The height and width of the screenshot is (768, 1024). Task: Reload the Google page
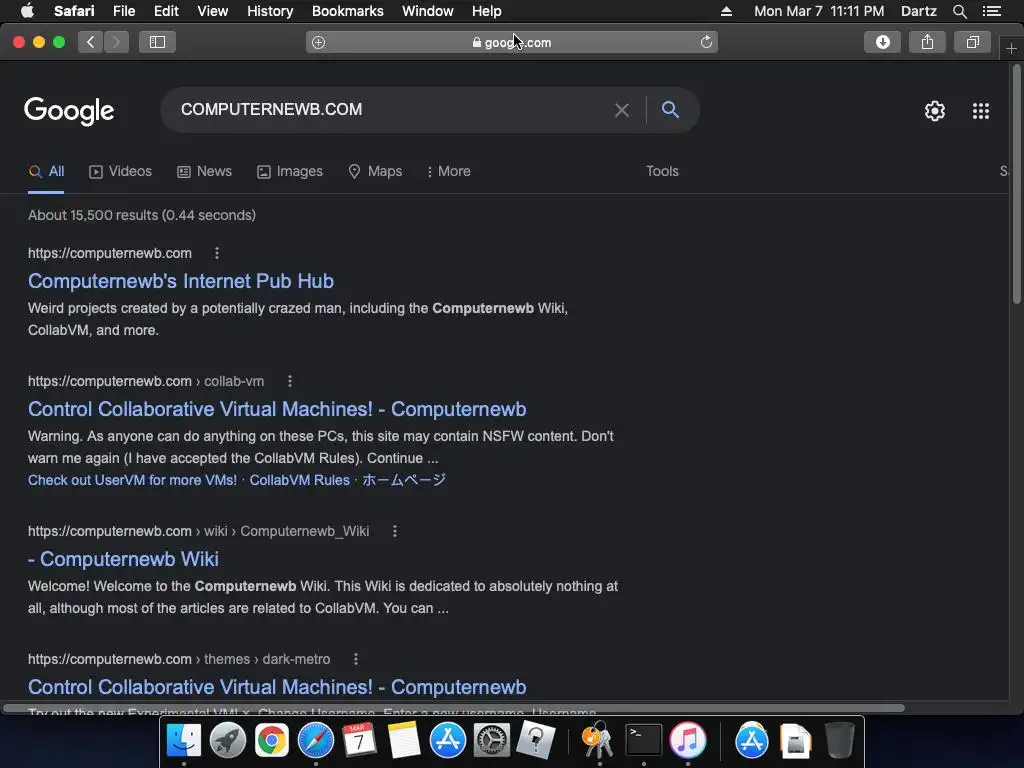point(706,42)
